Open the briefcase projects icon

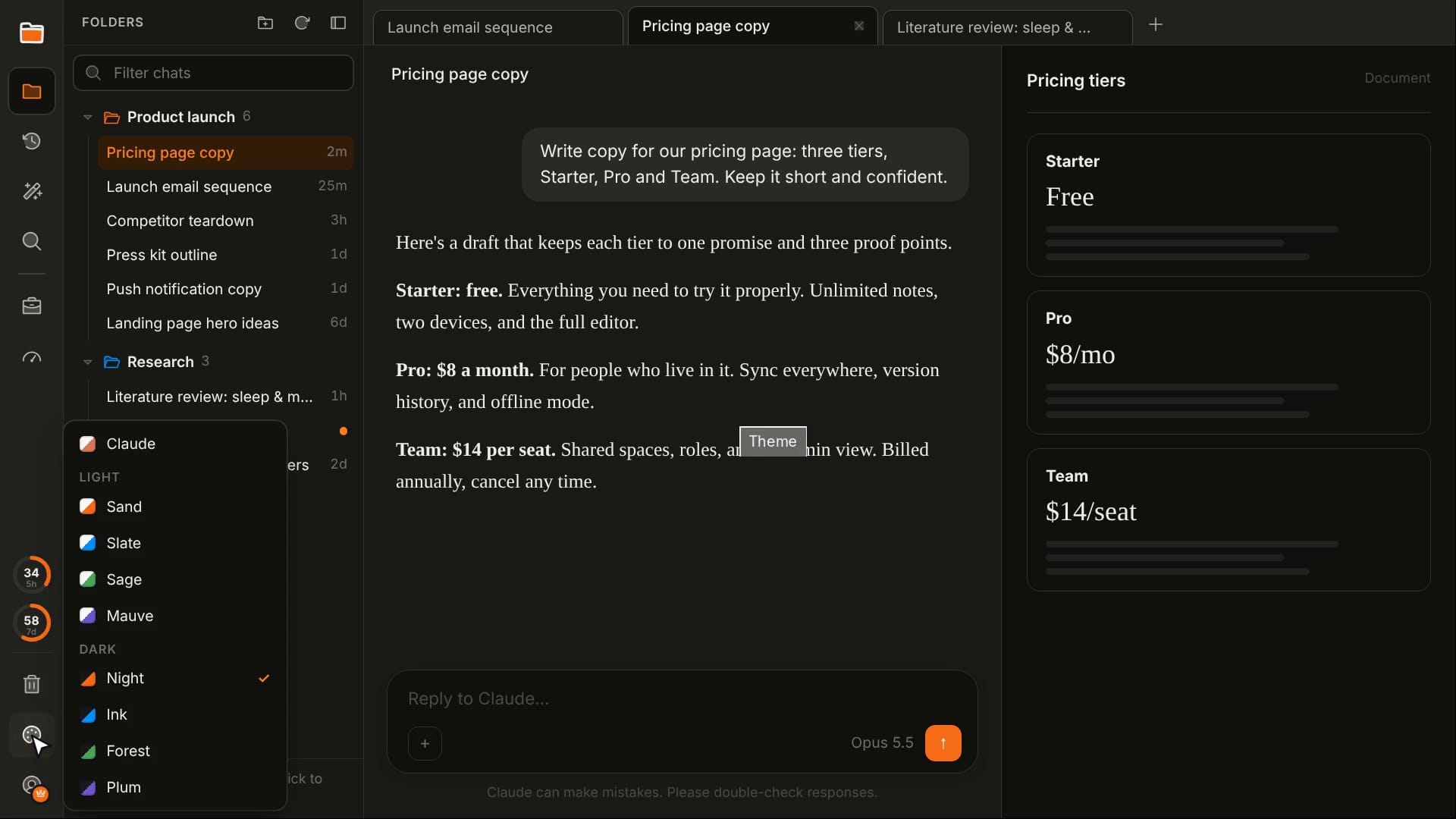pos(31,306)
